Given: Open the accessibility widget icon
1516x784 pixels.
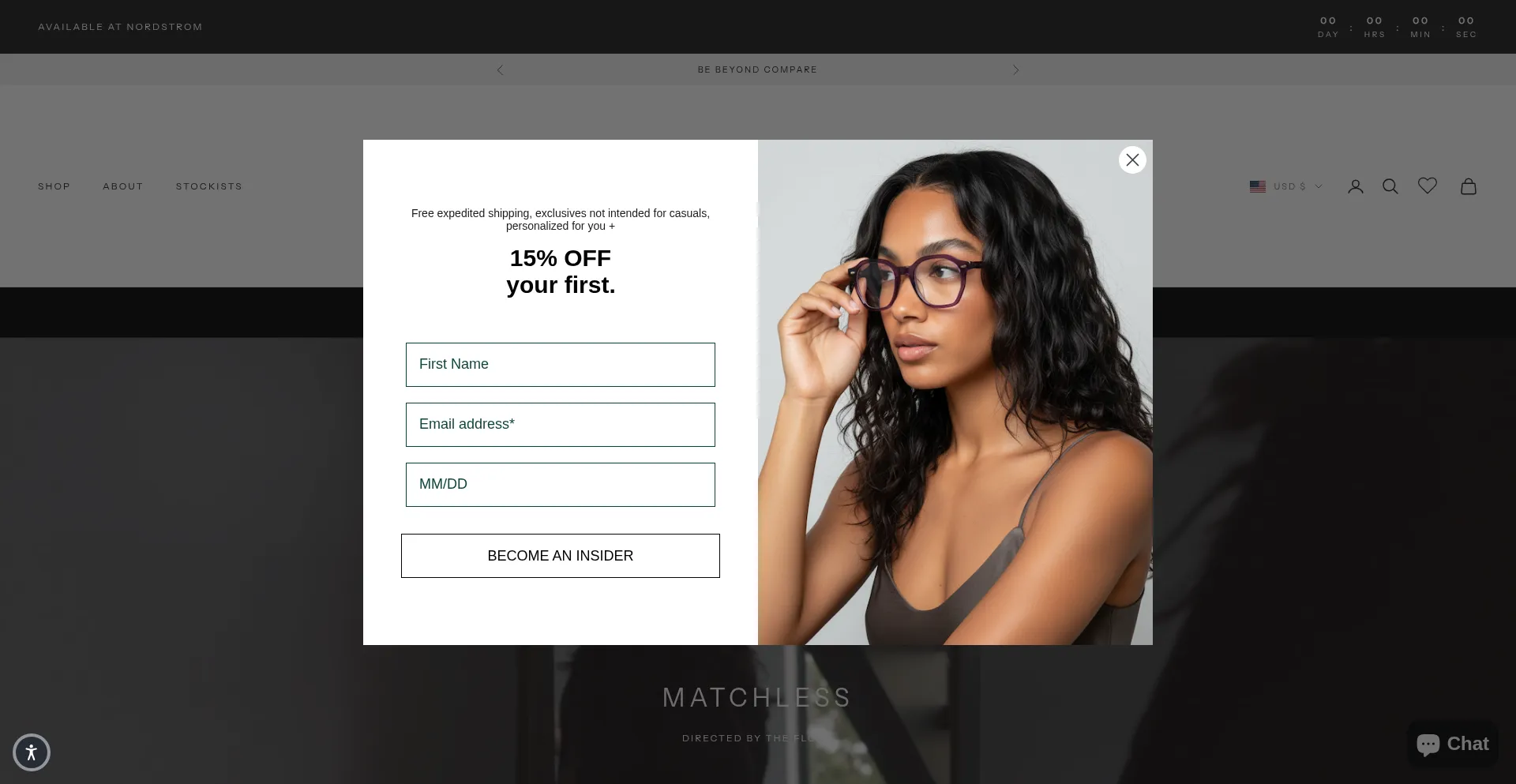Looking at the screenshot, I should click(32, 752).
